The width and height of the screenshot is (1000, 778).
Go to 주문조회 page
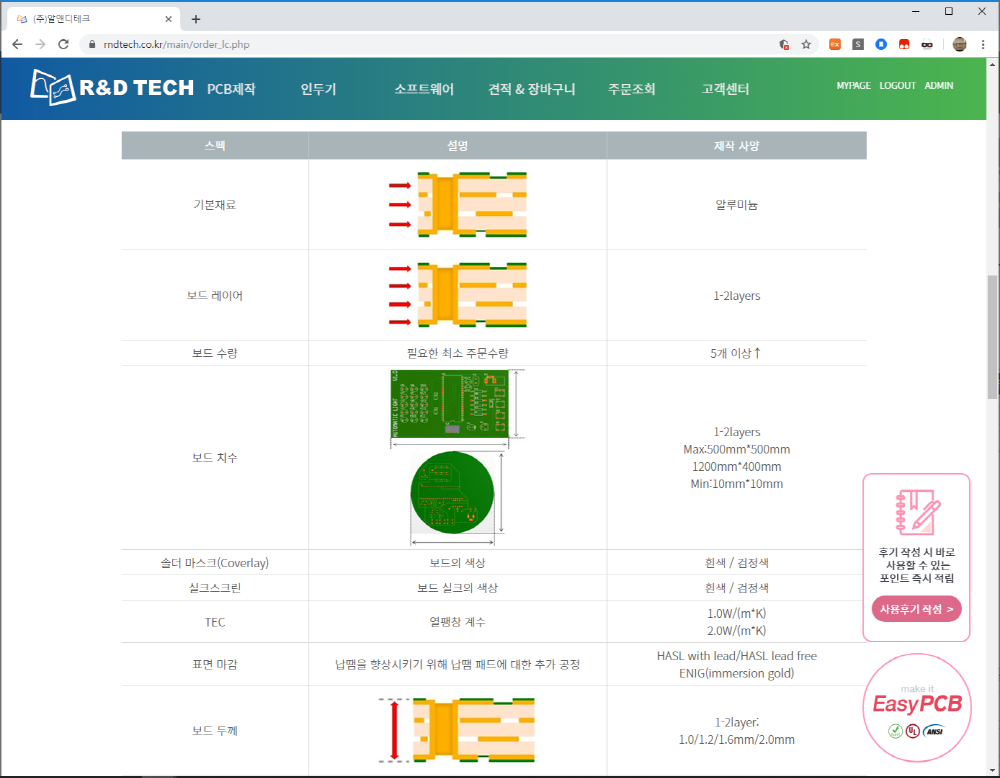point(631,89)
